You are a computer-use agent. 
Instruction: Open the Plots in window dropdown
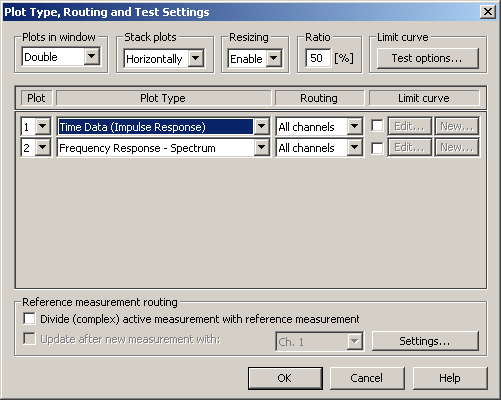91,56
